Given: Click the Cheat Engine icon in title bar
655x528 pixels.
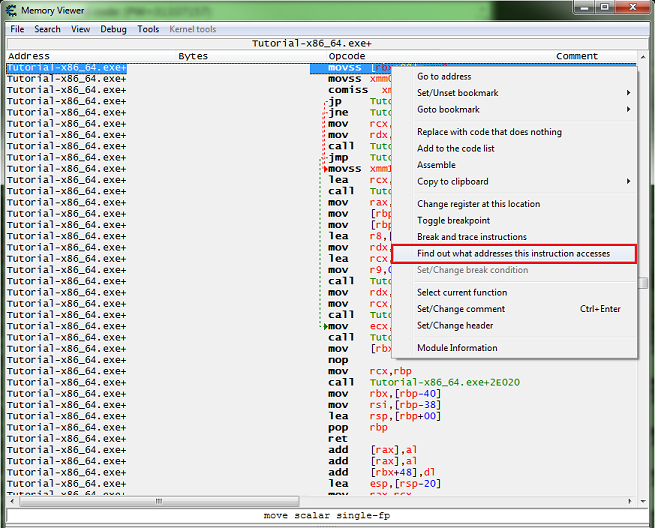Looking at the screenshot, I should click(x=11, y=10).
